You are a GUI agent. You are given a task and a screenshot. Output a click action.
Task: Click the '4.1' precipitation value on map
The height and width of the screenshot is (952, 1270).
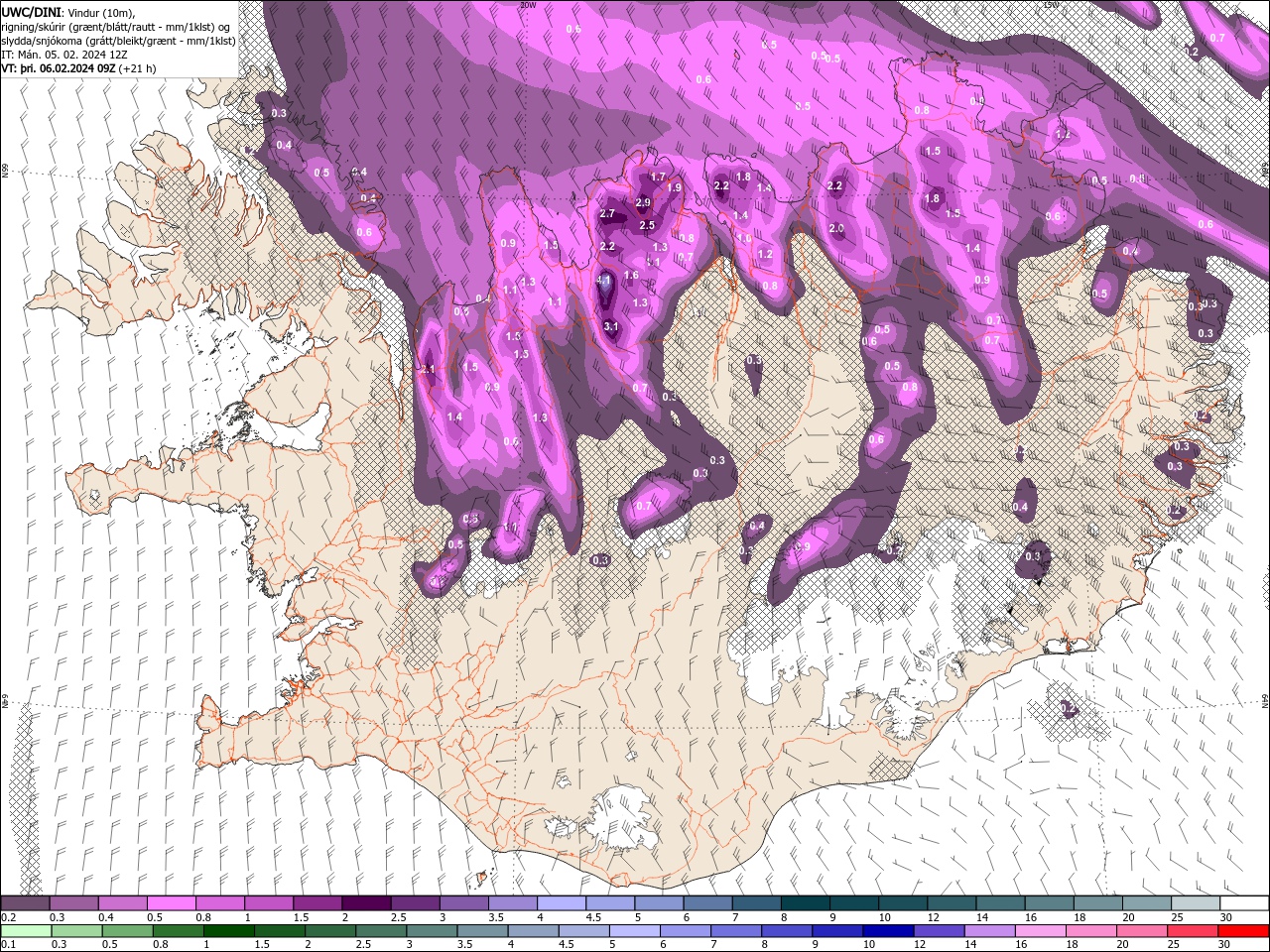(x=603, y=281)
